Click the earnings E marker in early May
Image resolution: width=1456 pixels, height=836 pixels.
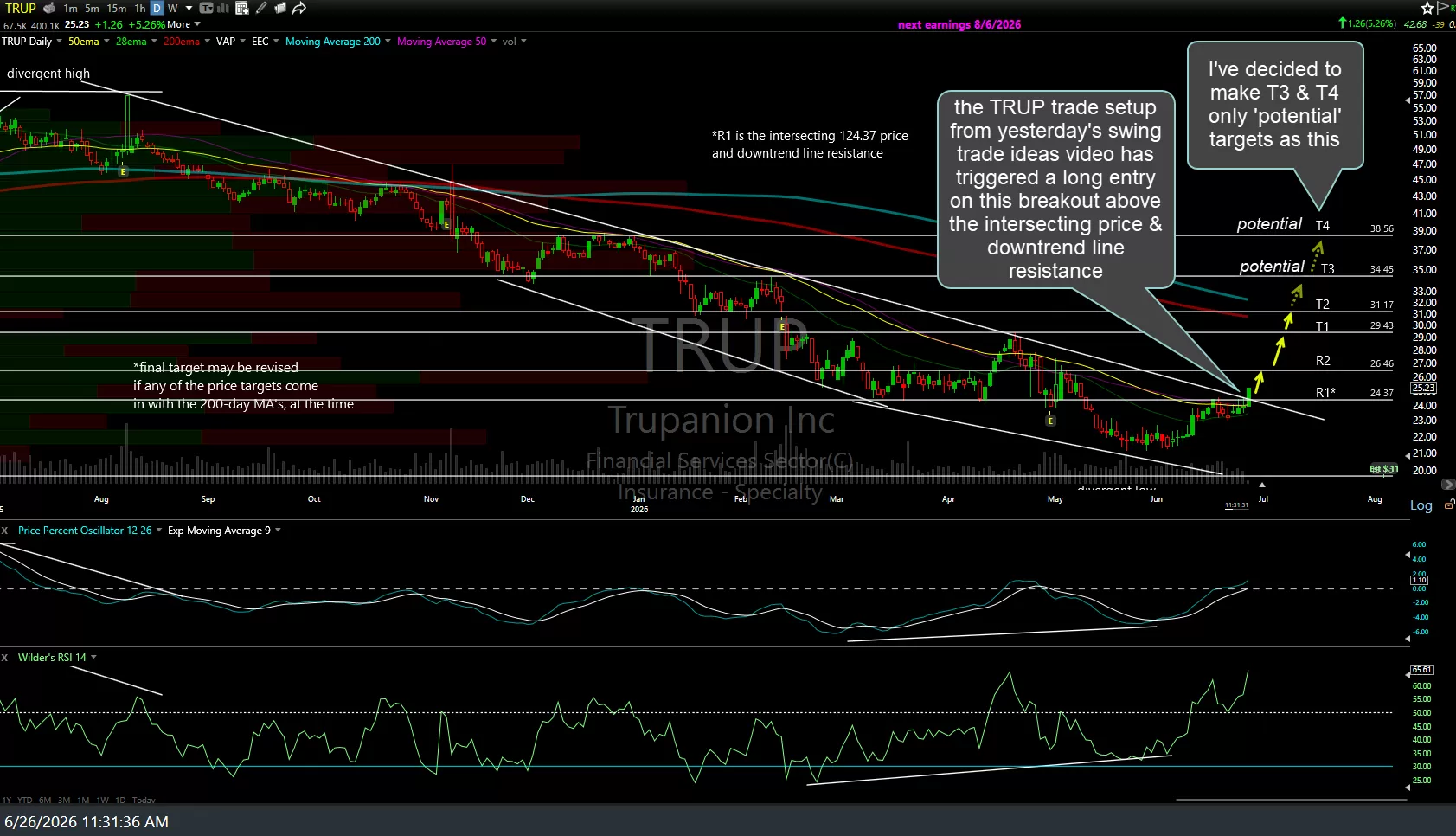(1050, 421)
